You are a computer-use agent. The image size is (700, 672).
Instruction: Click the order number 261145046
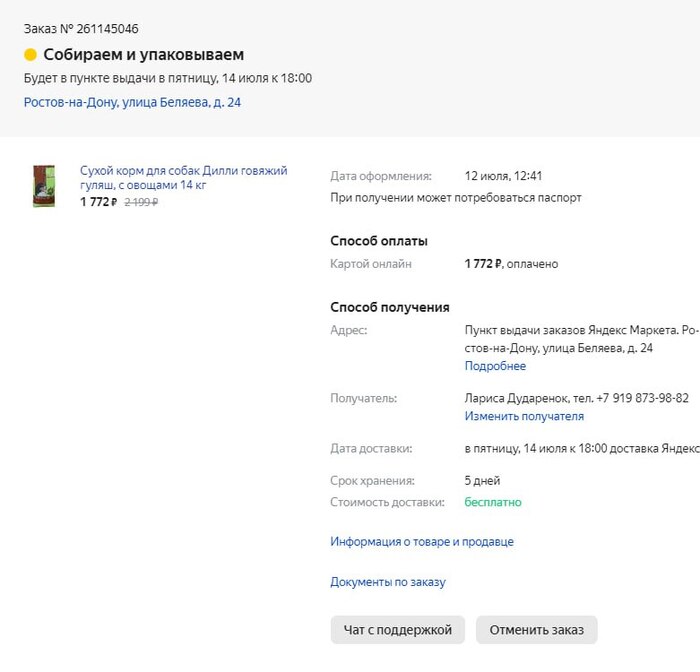pyautogui.click(x=103, y=29)
